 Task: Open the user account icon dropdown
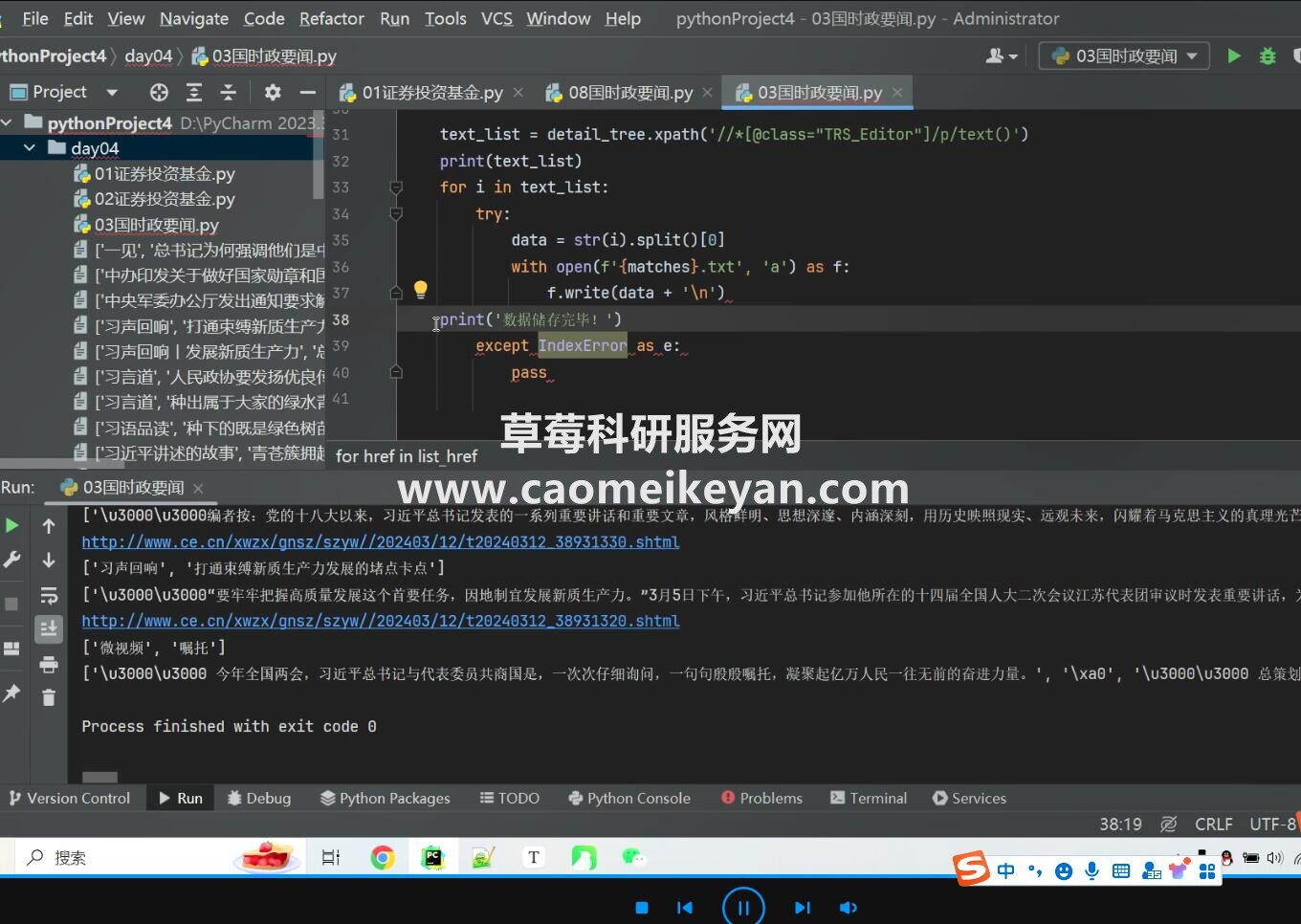point(1002,56)
